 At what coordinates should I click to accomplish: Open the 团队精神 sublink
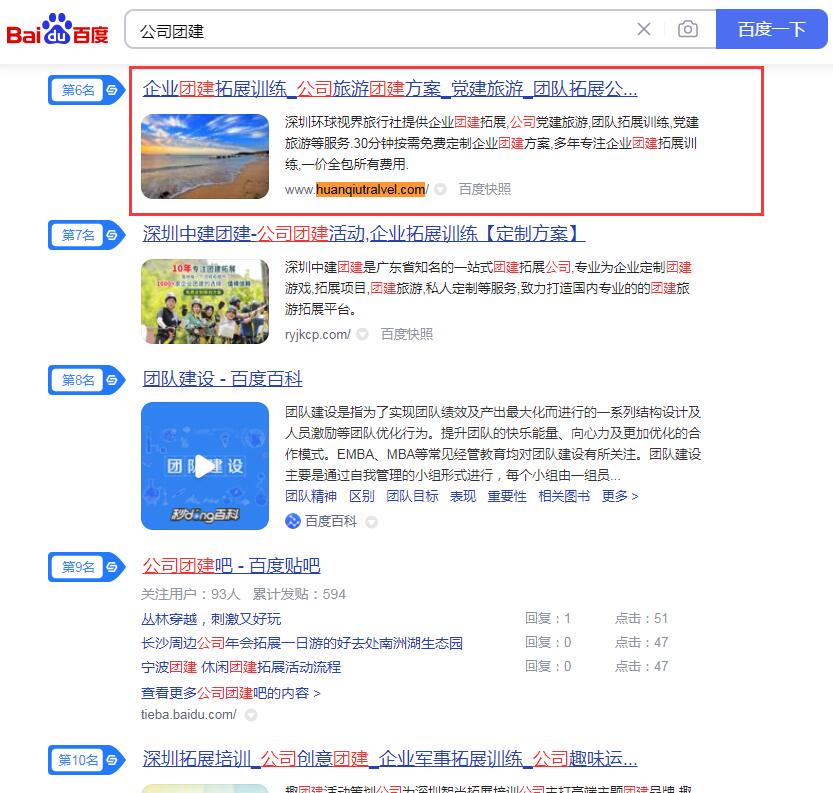coord(311,496)
